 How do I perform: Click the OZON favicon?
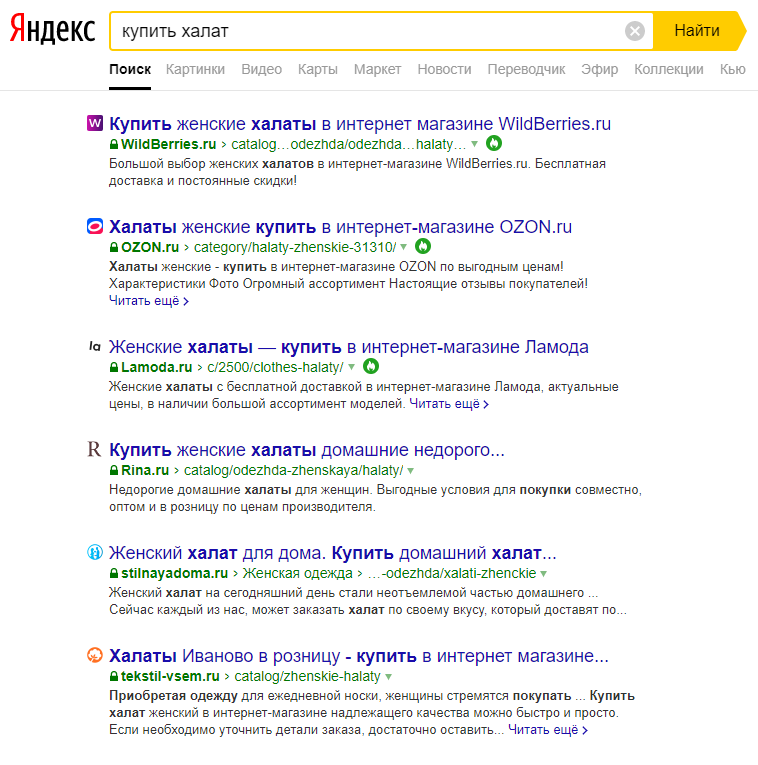(x=95, y=226)
